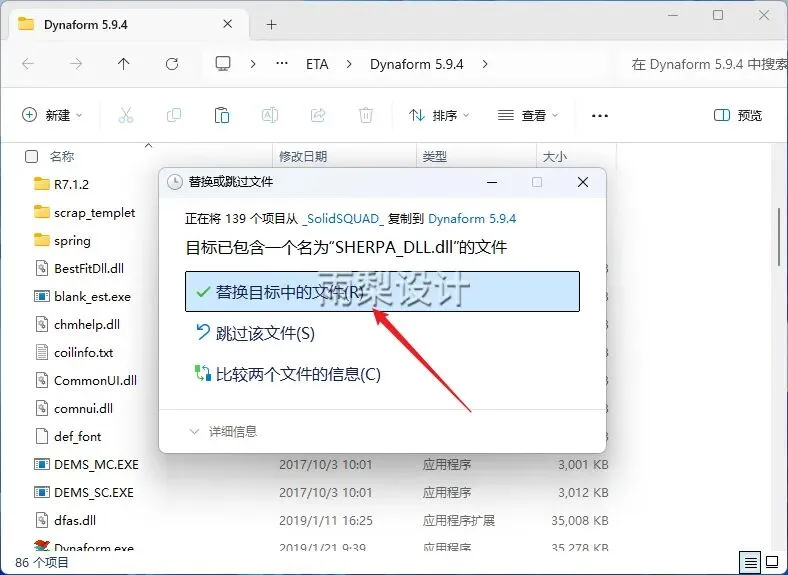The height and width of the screenshot is (575, 788).
Task: Click the share icon in toolbar
Action: tap(318, 115)
